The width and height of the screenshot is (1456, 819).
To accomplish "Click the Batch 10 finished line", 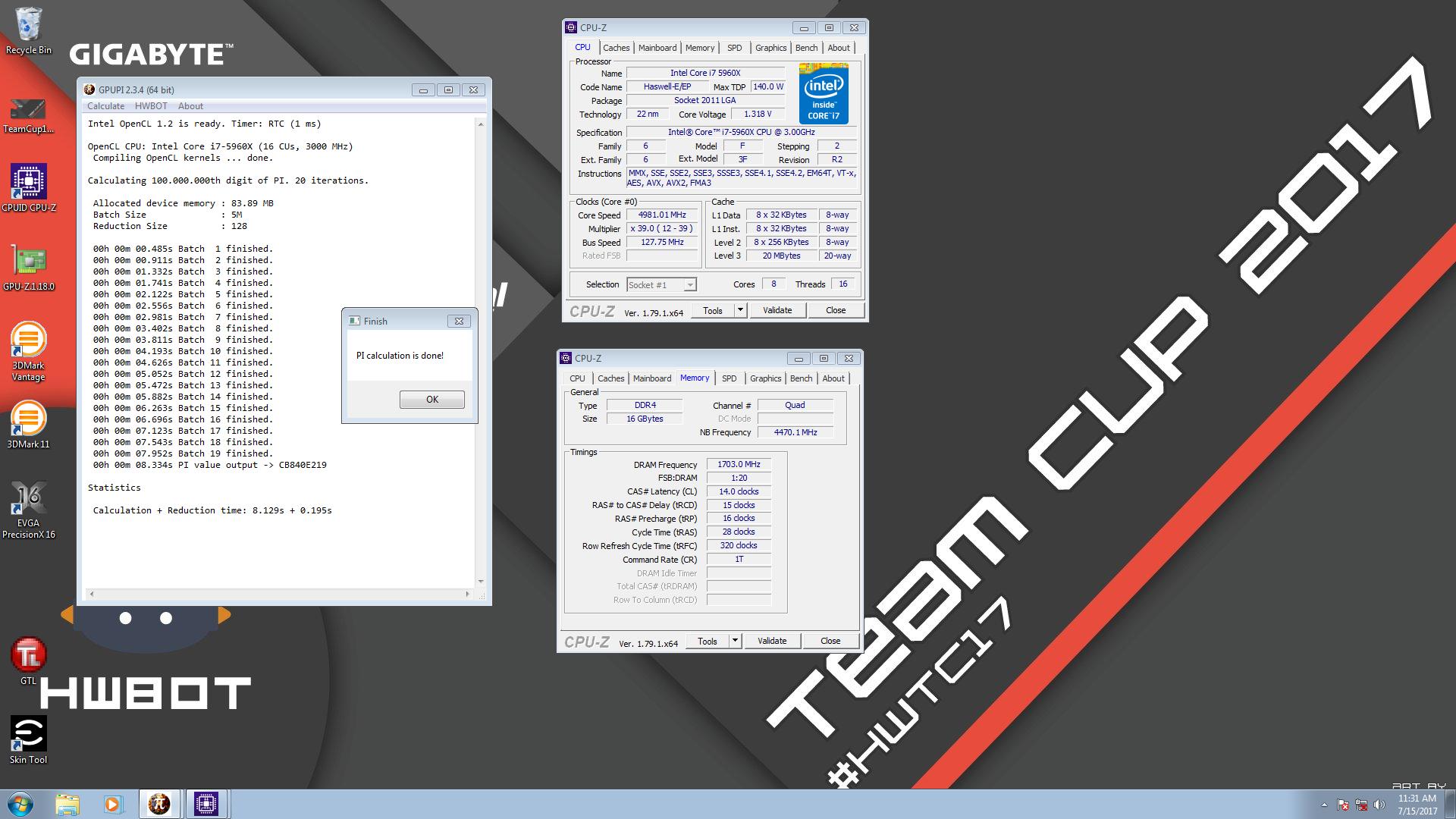I will click(183, 351).
